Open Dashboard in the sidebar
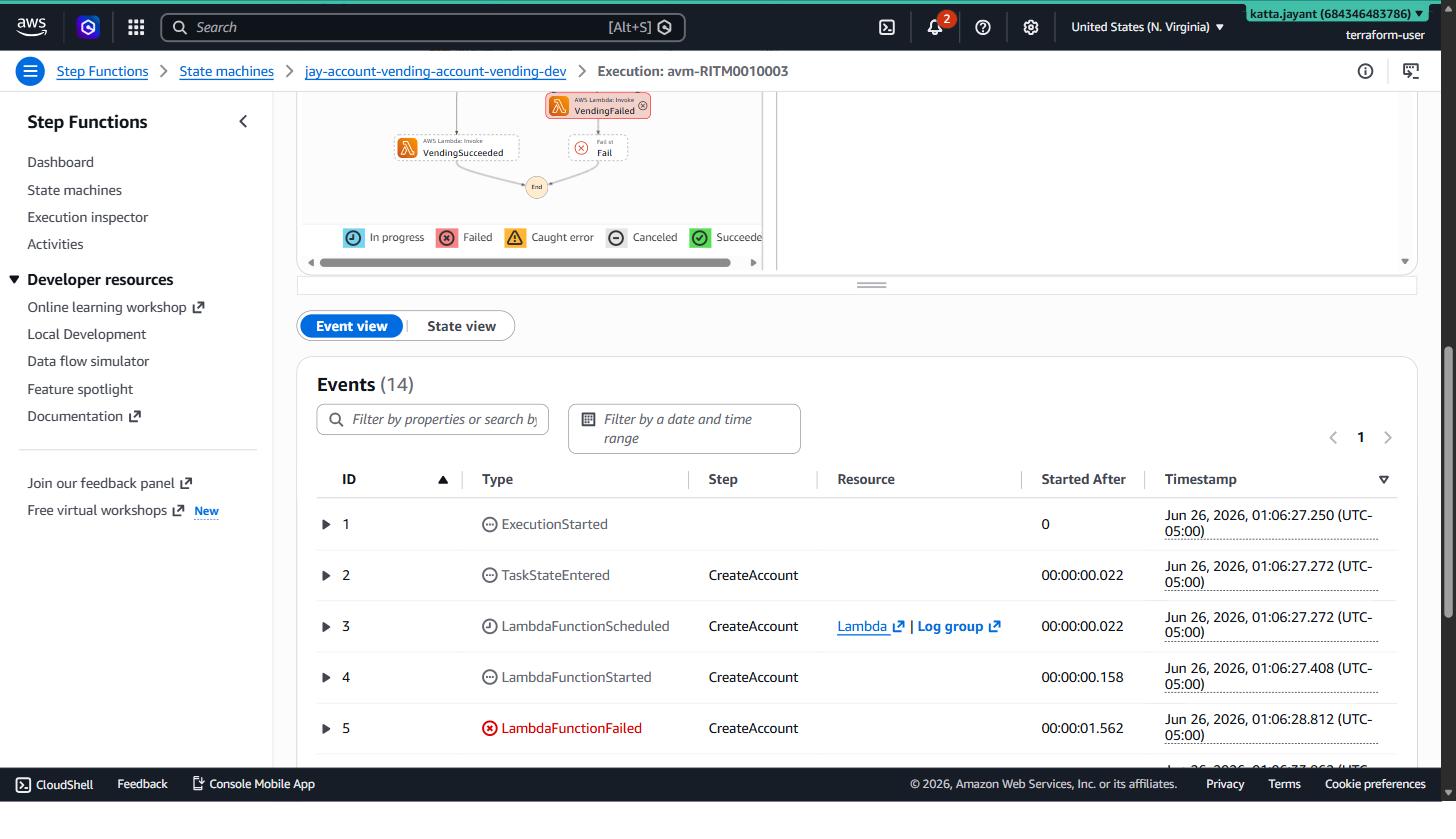Screen dimensions: 1456x839 (x=60, y=162)
